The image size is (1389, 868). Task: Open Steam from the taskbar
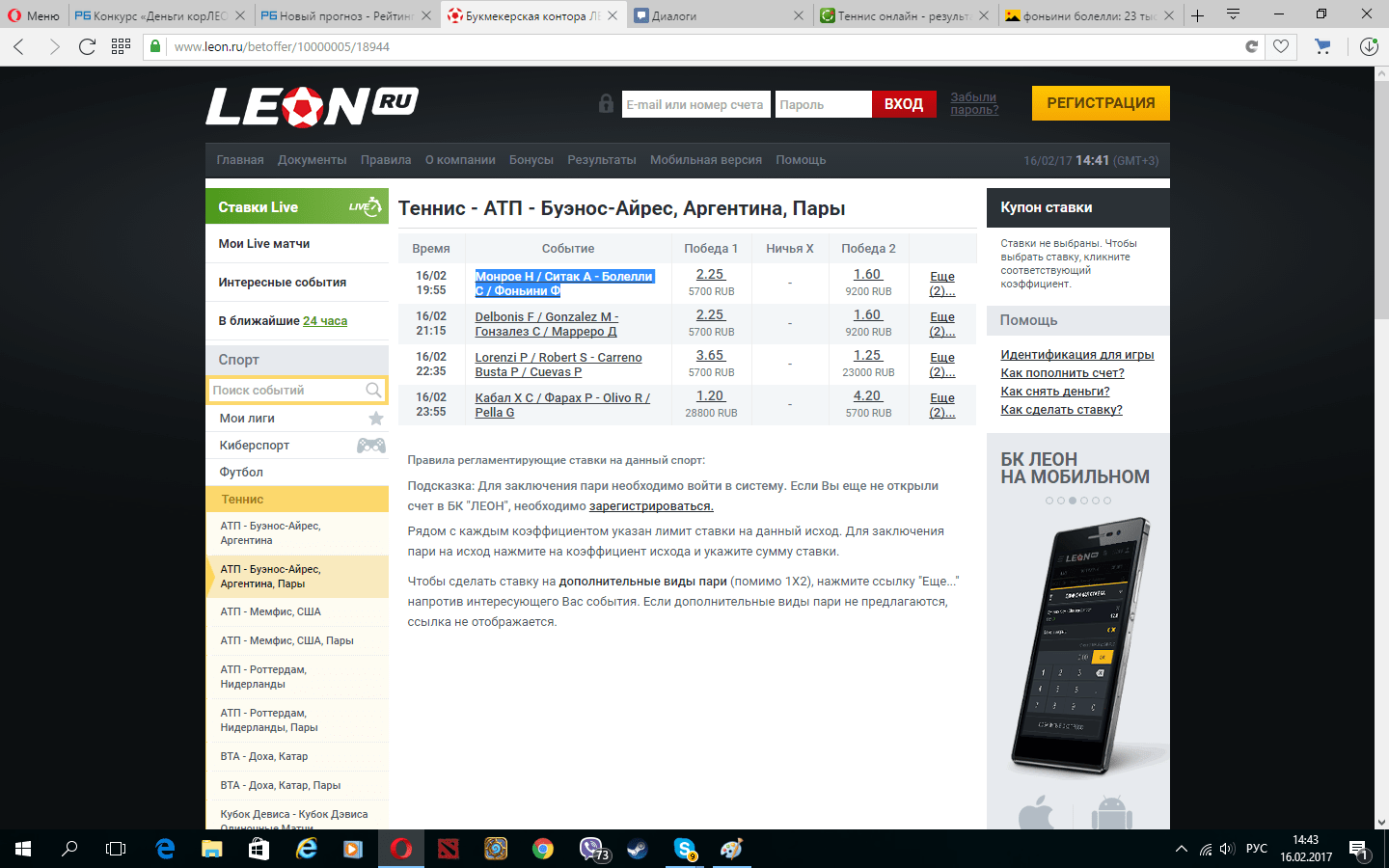pyautogui.click(x=638, y=849)
